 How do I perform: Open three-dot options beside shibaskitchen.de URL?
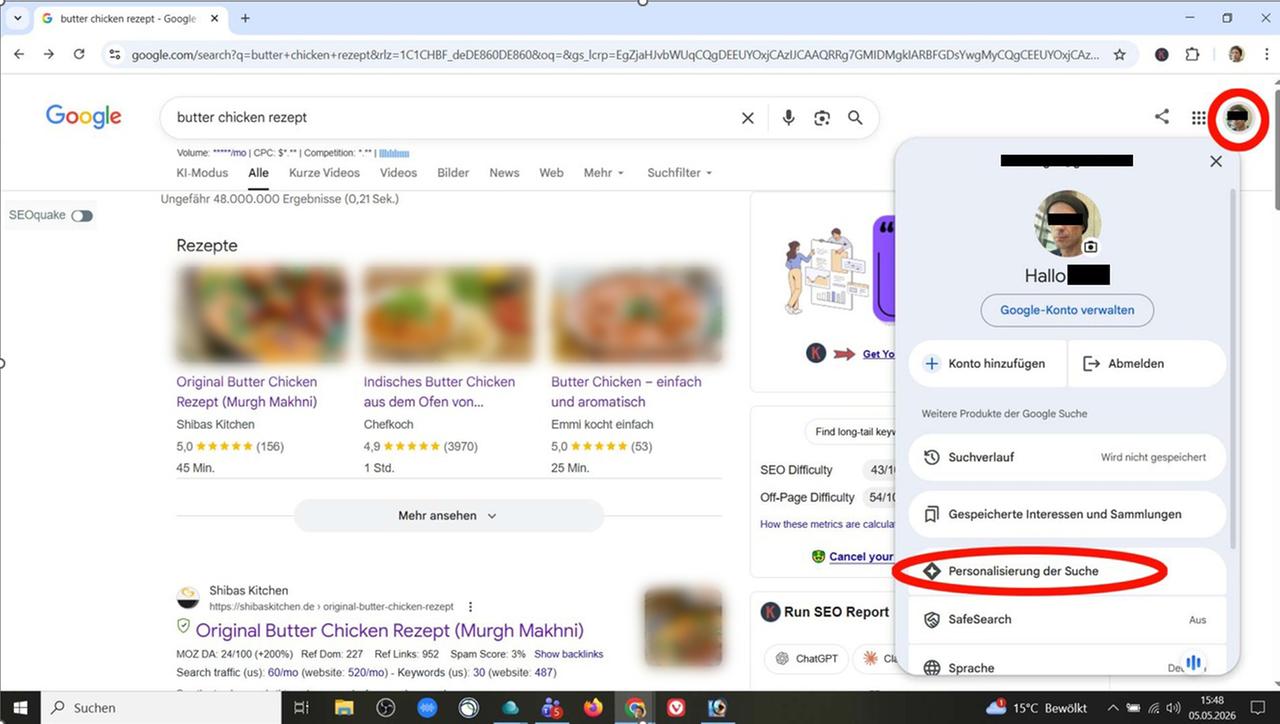click(470, 606)
